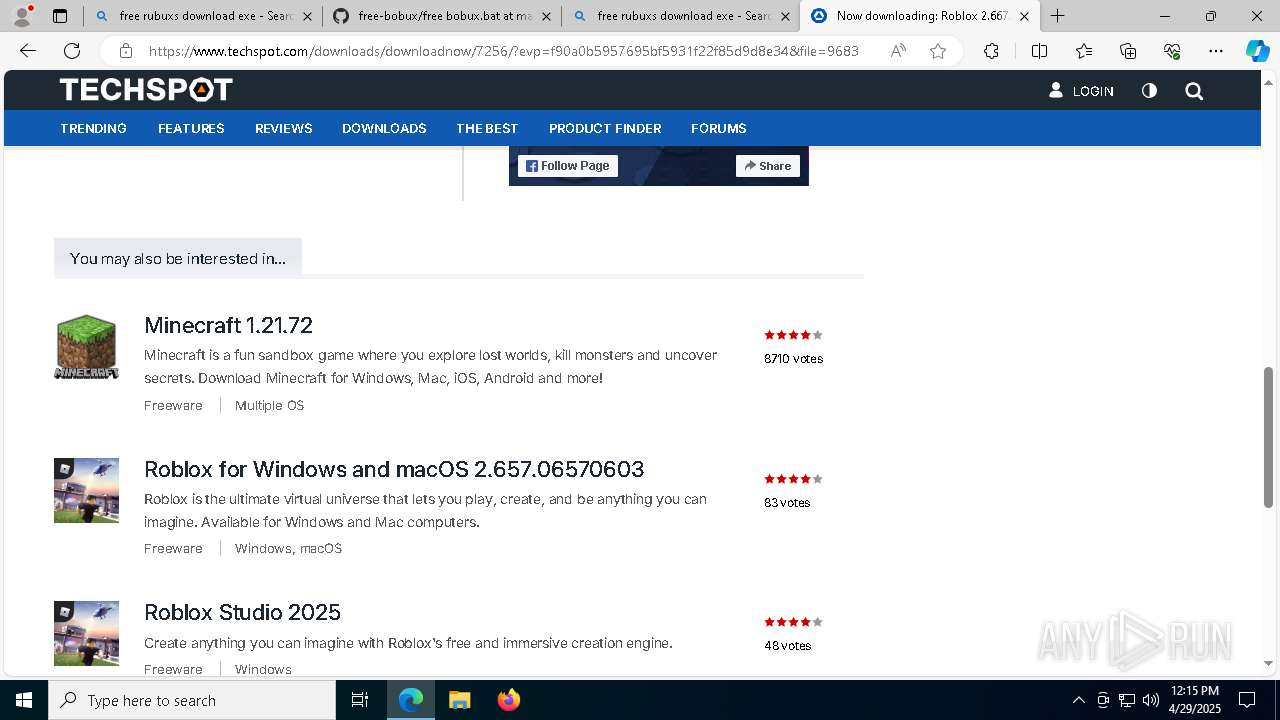Viewport: 1280px width, 720px height.
Task: Open the volume control in system tray
Action: tap(1151, 700)
